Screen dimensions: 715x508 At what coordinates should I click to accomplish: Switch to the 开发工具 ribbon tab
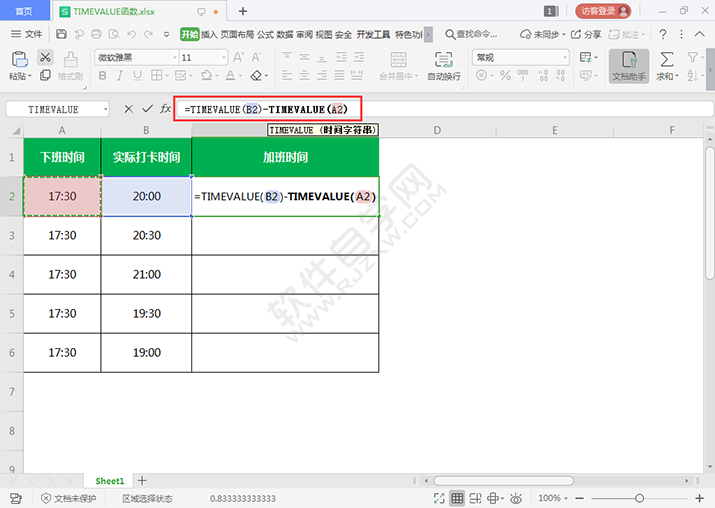pyautogui.click(x=373, y=34)
